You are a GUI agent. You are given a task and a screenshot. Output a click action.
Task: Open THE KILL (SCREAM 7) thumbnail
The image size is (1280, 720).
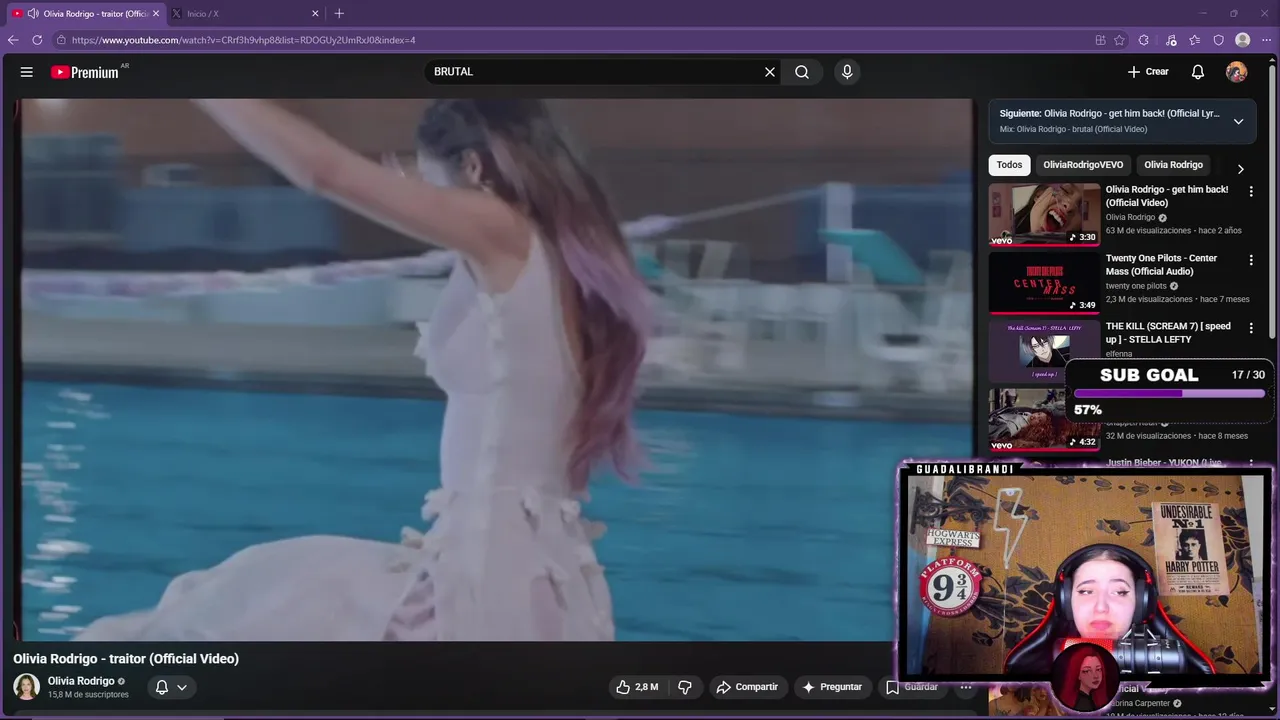[1044, 351]
